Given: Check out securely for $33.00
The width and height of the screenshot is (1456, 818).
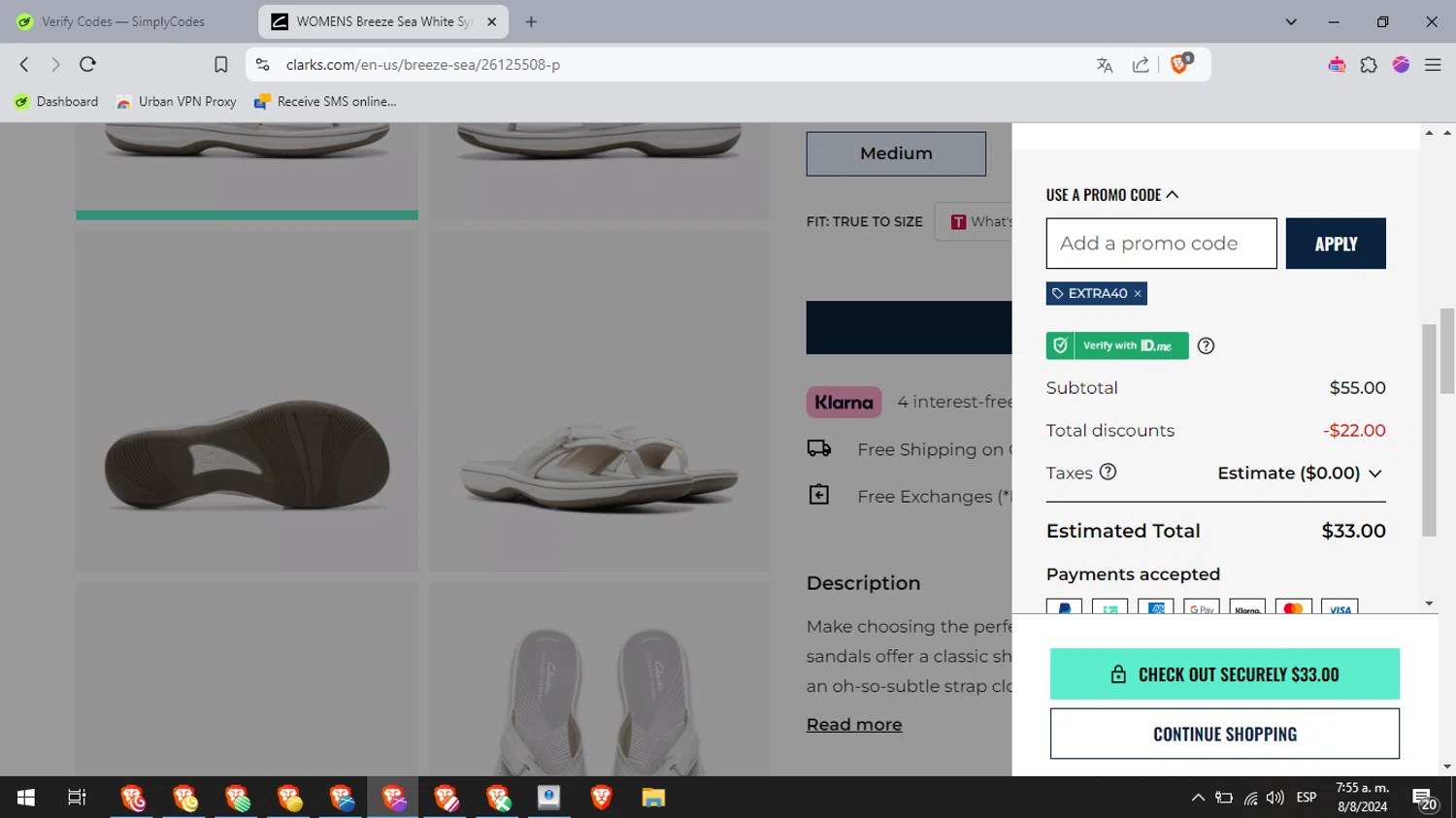Looking at the screenshot, I should [1225, 674].
